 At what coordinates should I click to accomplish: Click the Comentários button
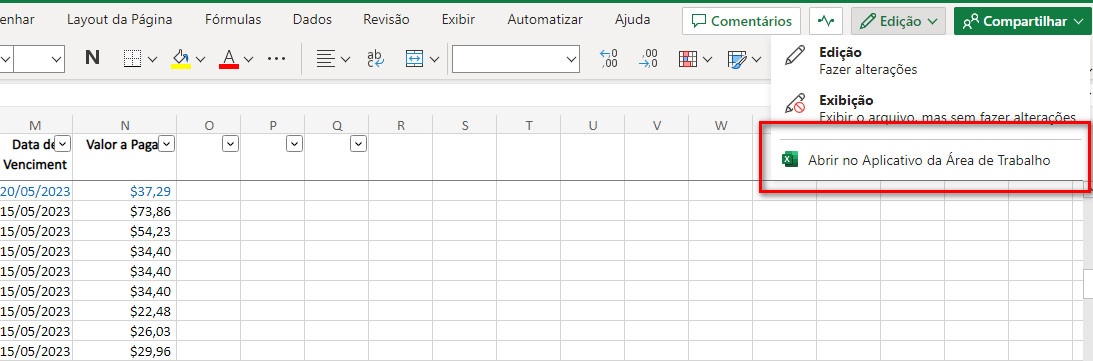coord(741,22)
